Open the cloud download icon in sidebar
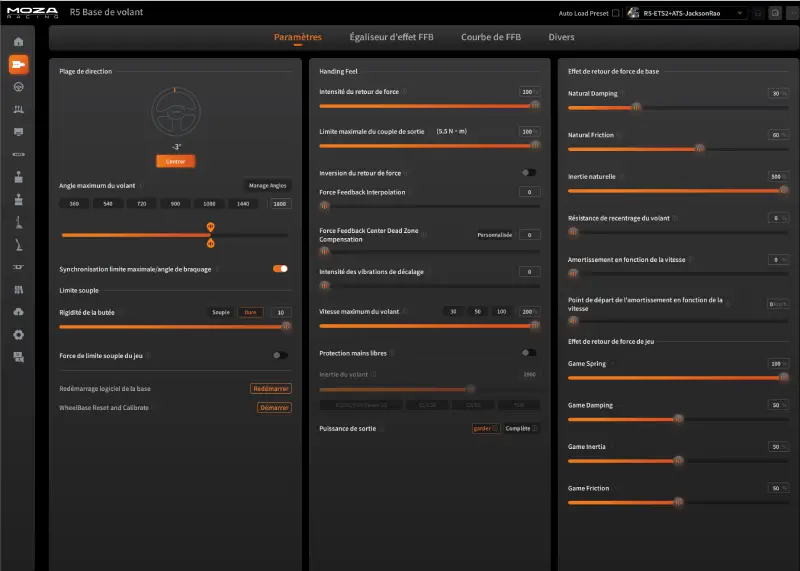This screenshot has height=571, width=800. click(18, 312)
